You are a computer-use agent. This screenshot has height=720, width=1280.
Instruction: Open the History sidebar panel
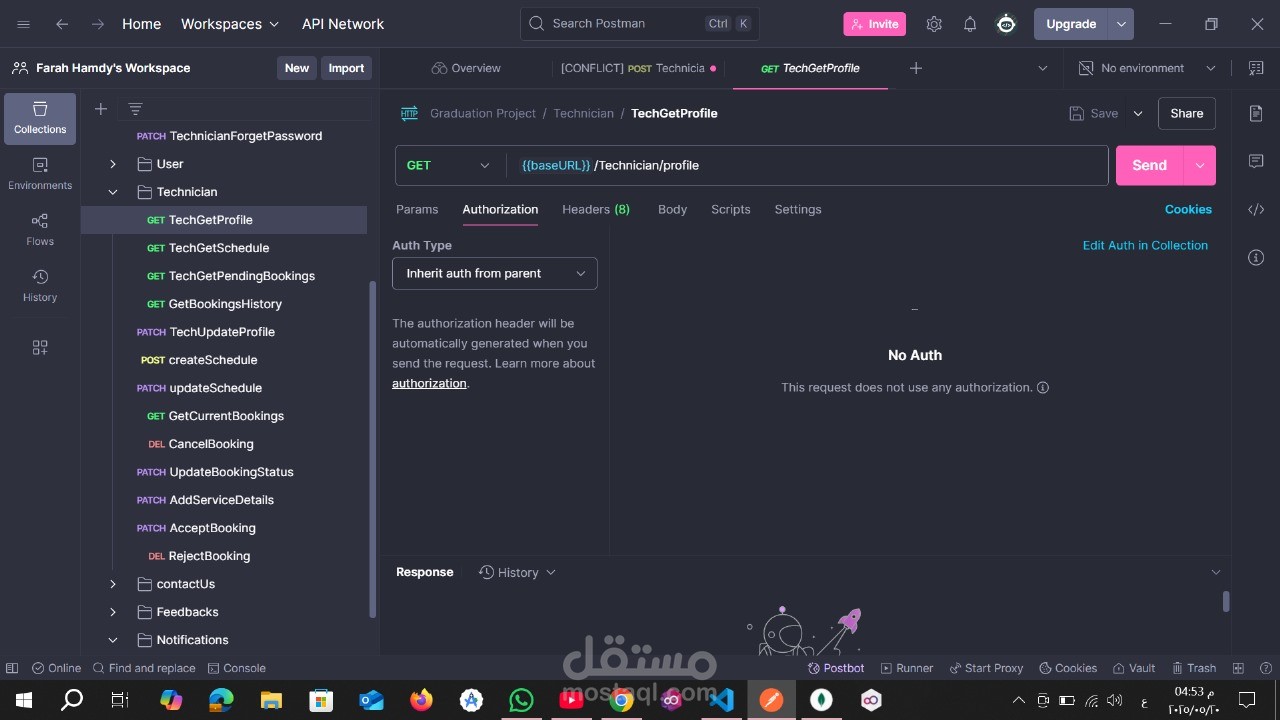40,286
